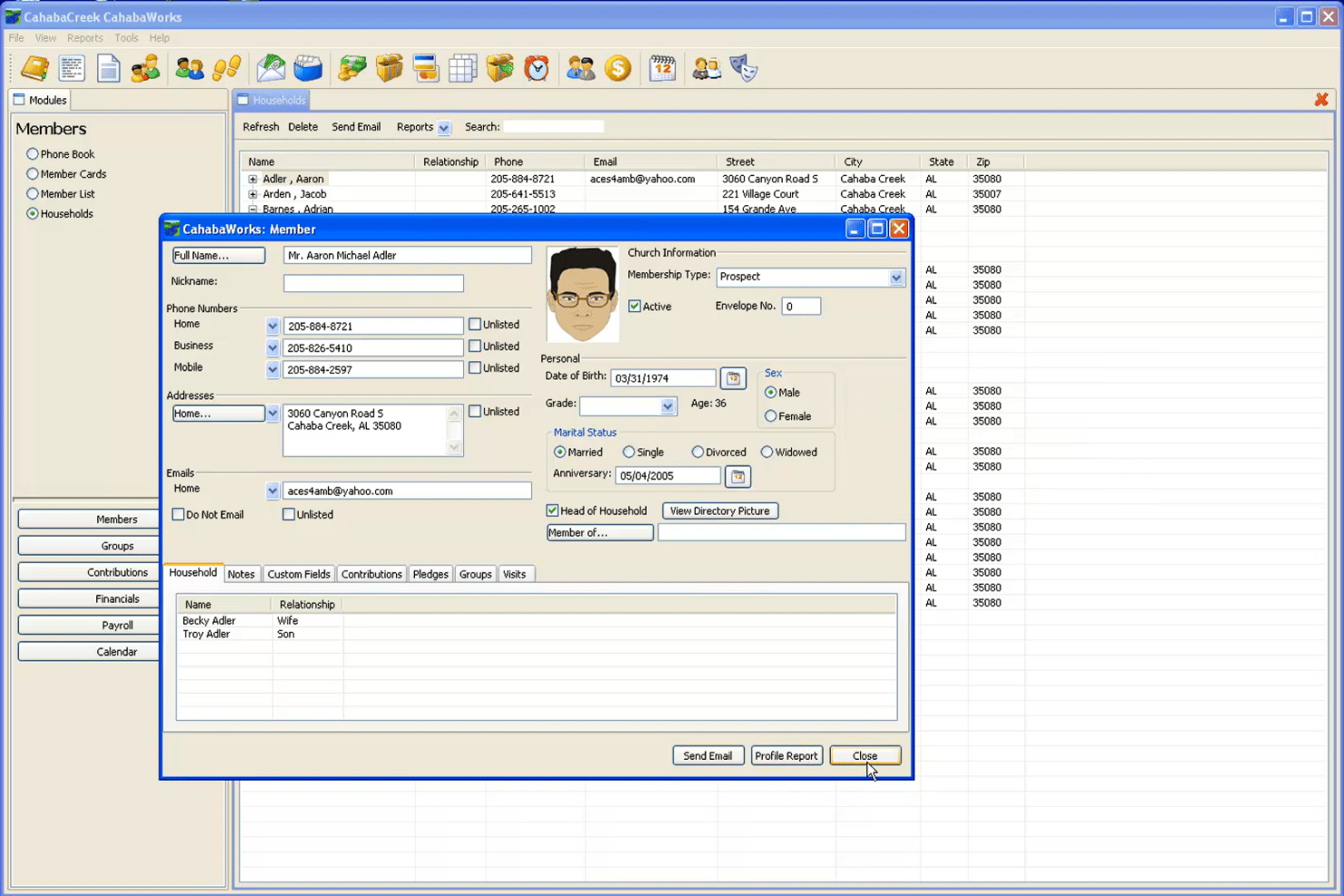Select the Divorced marital status
The width and height of the screenshot is (1344, 896).
(x=697, y=452)
